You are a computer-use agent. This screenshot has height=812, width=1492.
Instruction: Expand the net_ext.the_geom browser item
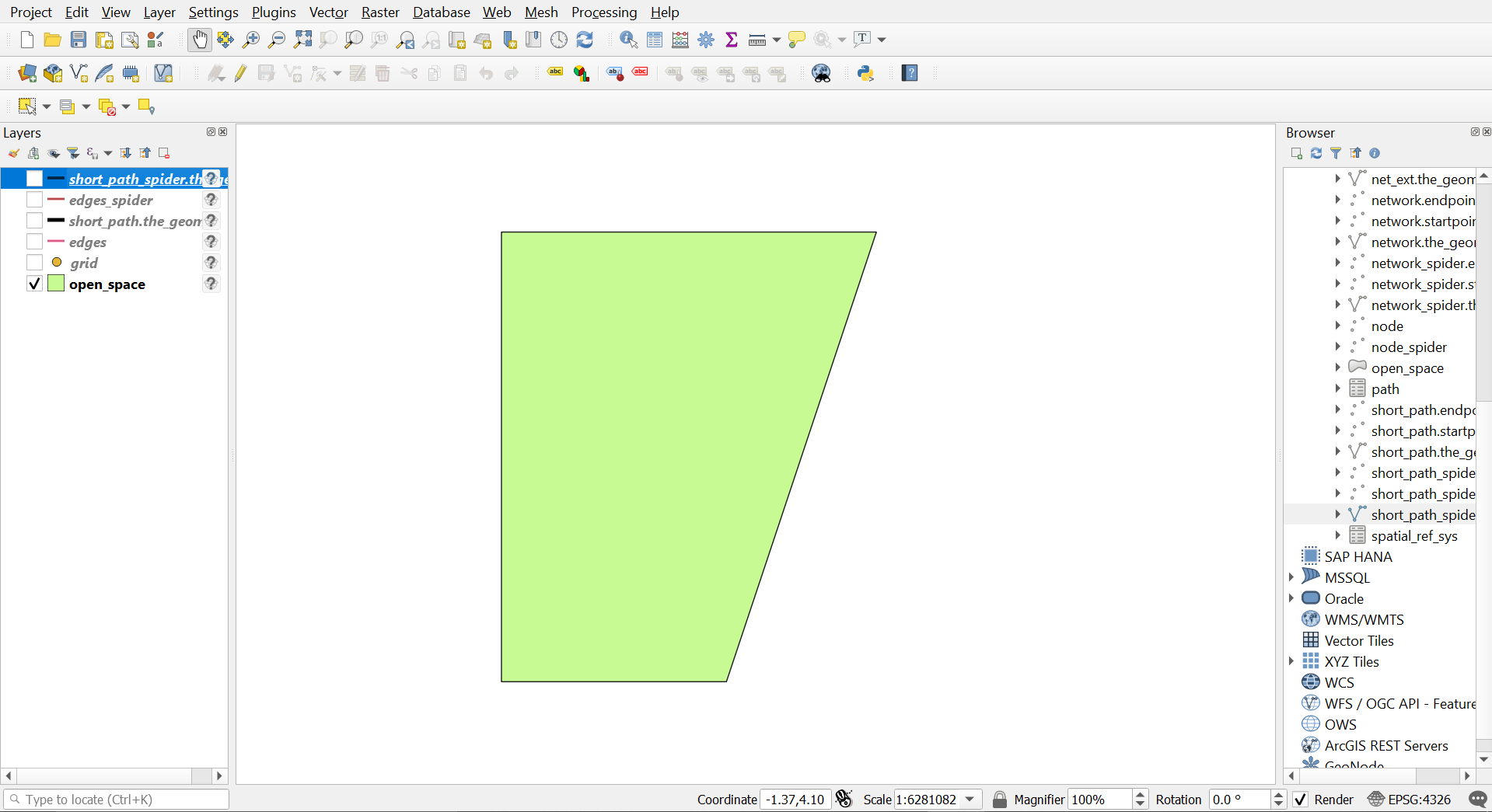[x=1337, y=179]
